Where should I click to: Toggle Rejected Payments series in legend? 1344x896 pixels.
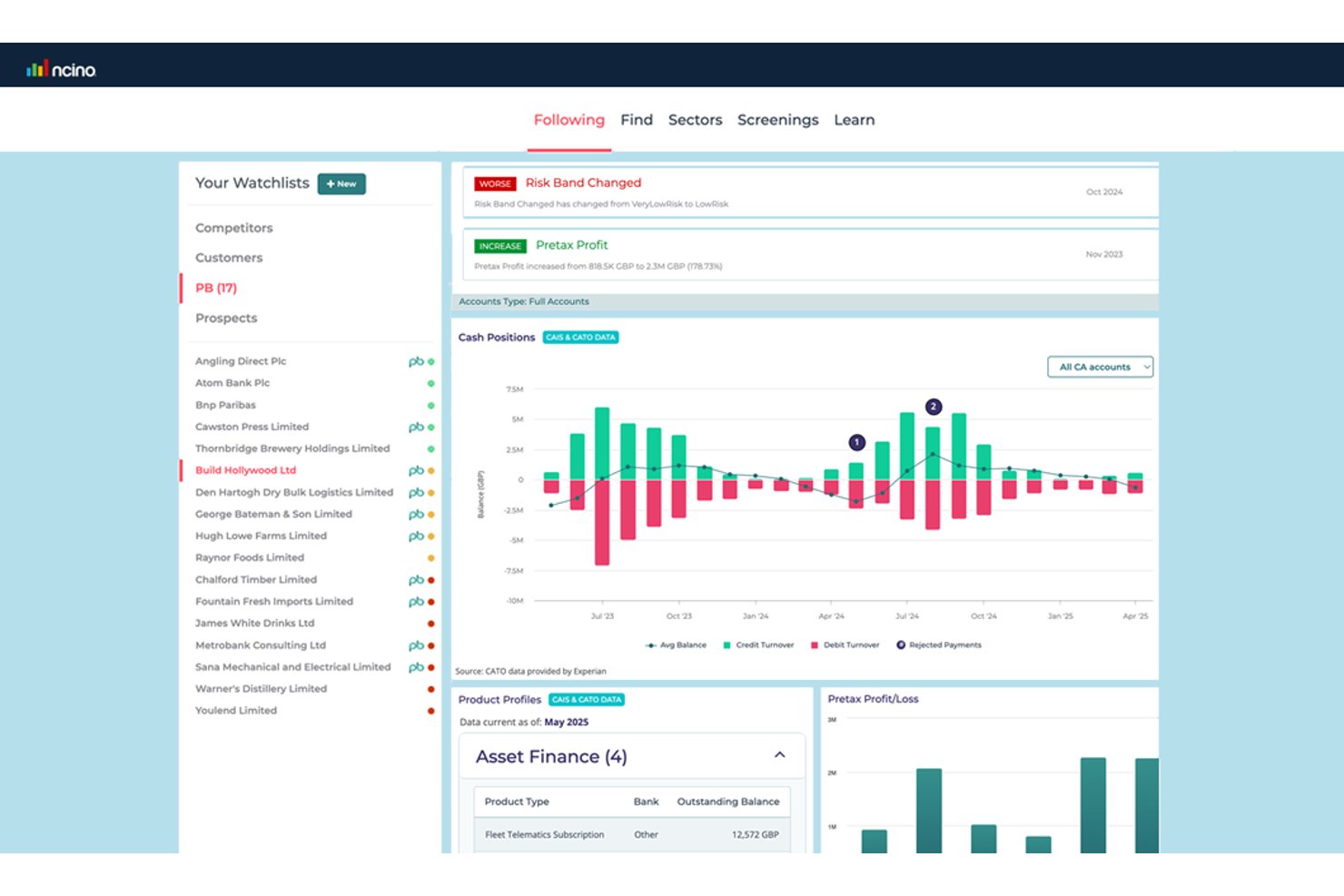(x=939, y=645)
